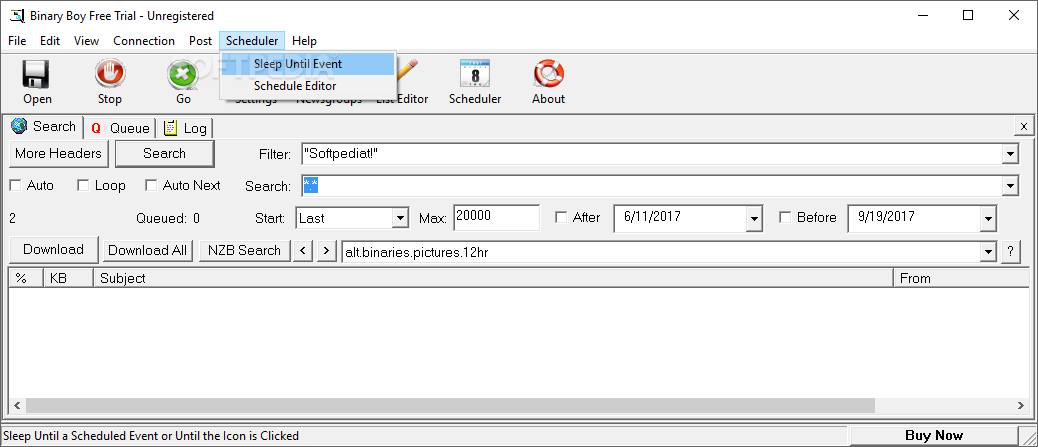Tick the After date checkbox
Viewport: 1038px width, 447px height.
point(561,217)
